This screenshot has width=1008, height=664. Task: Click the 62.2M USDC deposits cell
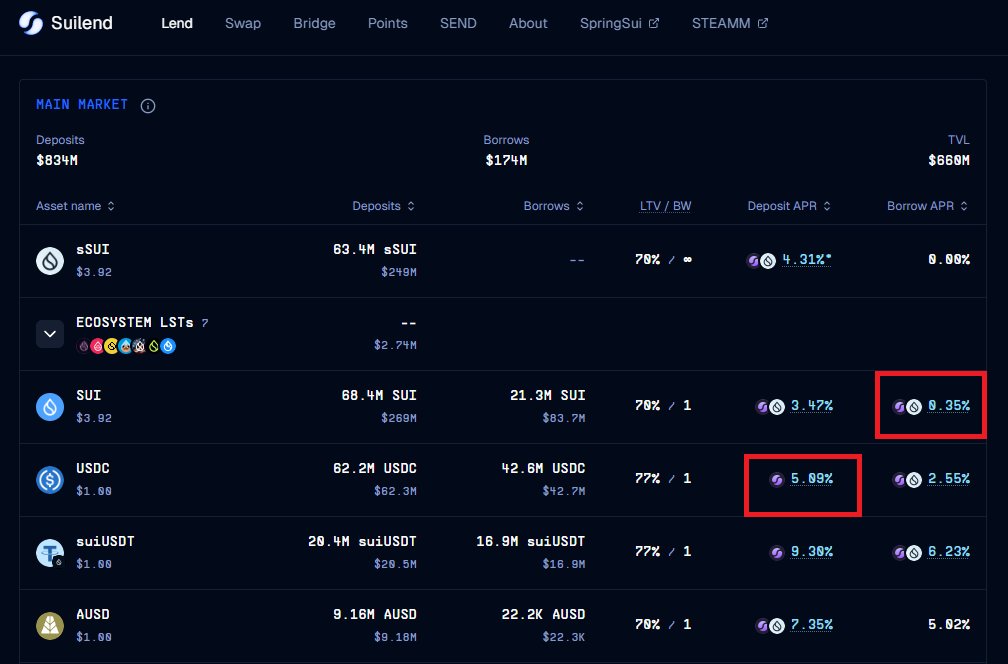[375, 468]
